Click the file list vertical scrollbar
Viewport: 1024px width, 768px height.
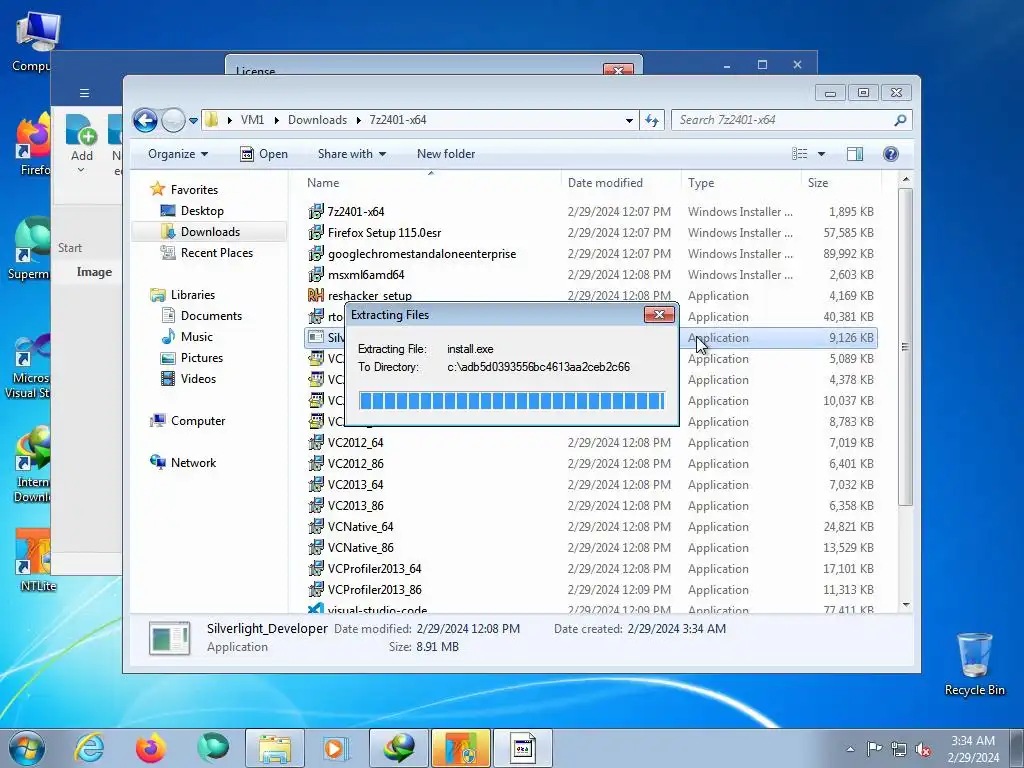click(x=905, y=346)
